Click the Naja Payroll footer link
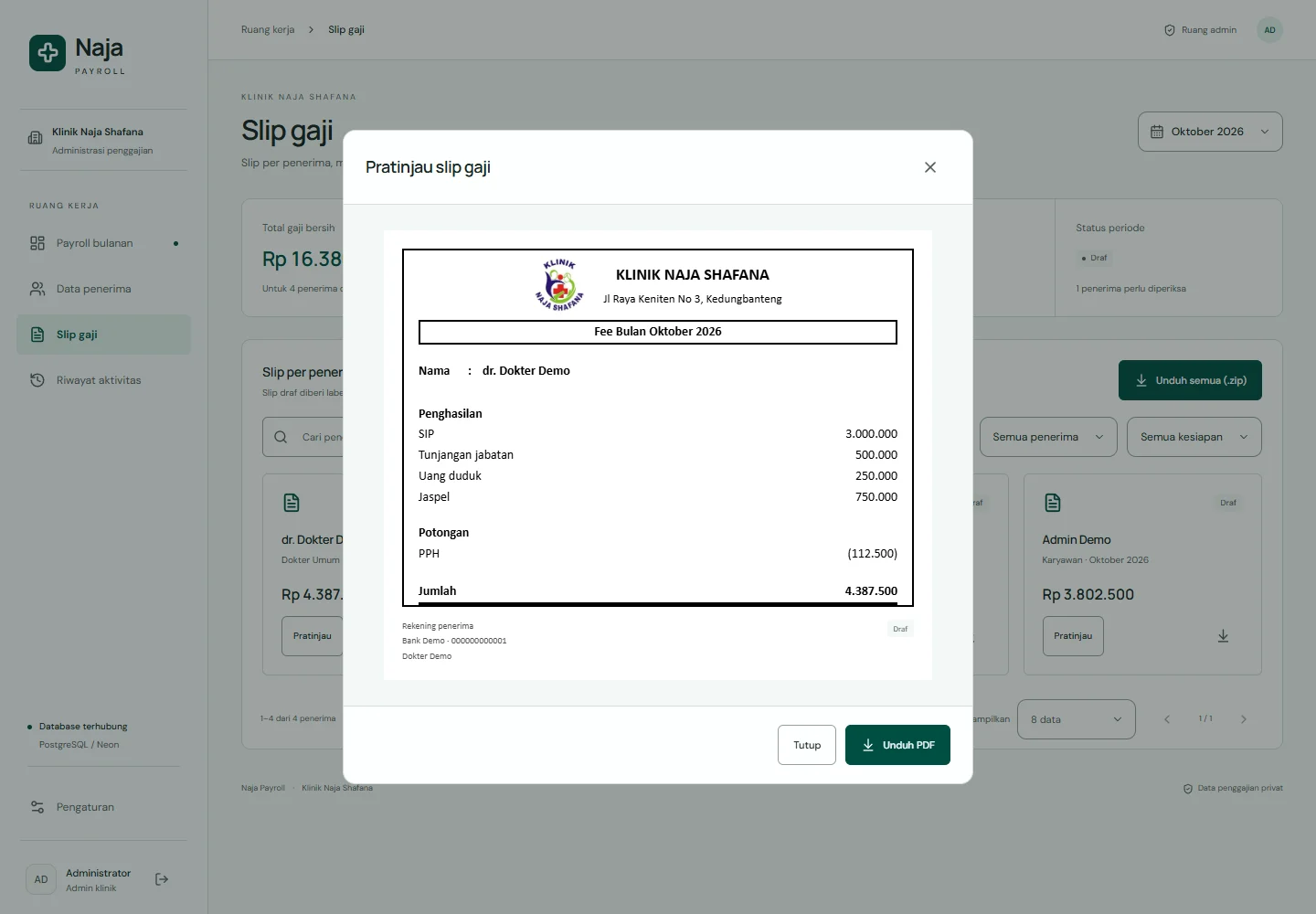The height and width of the screenshot is (914, 1316). (263, 788)
